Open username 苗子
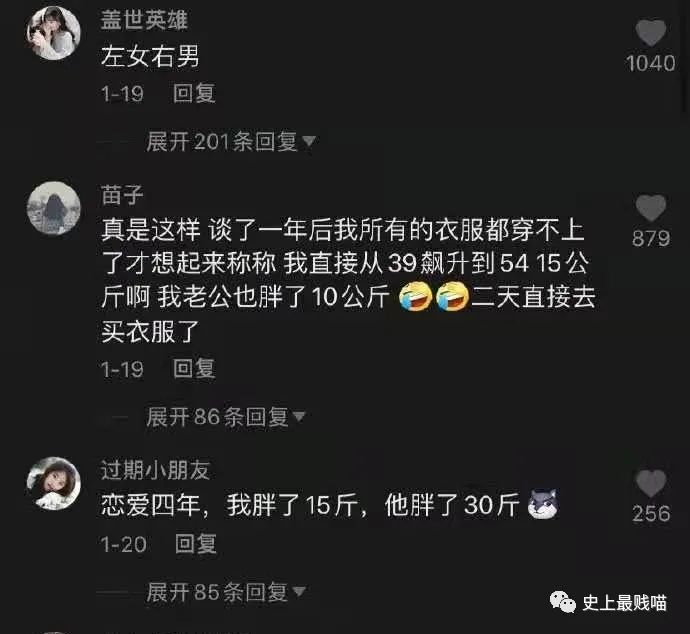 coord(122,195)
